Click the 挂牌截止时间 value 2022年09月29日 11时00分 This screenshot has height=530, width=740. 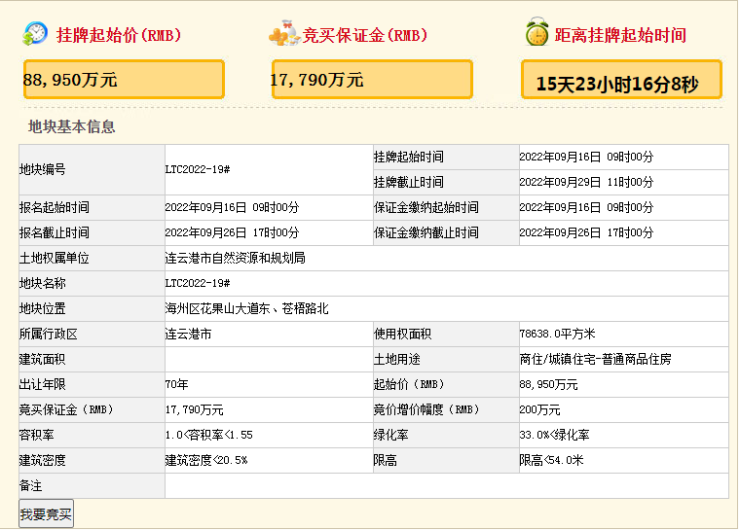pos(586,182)
